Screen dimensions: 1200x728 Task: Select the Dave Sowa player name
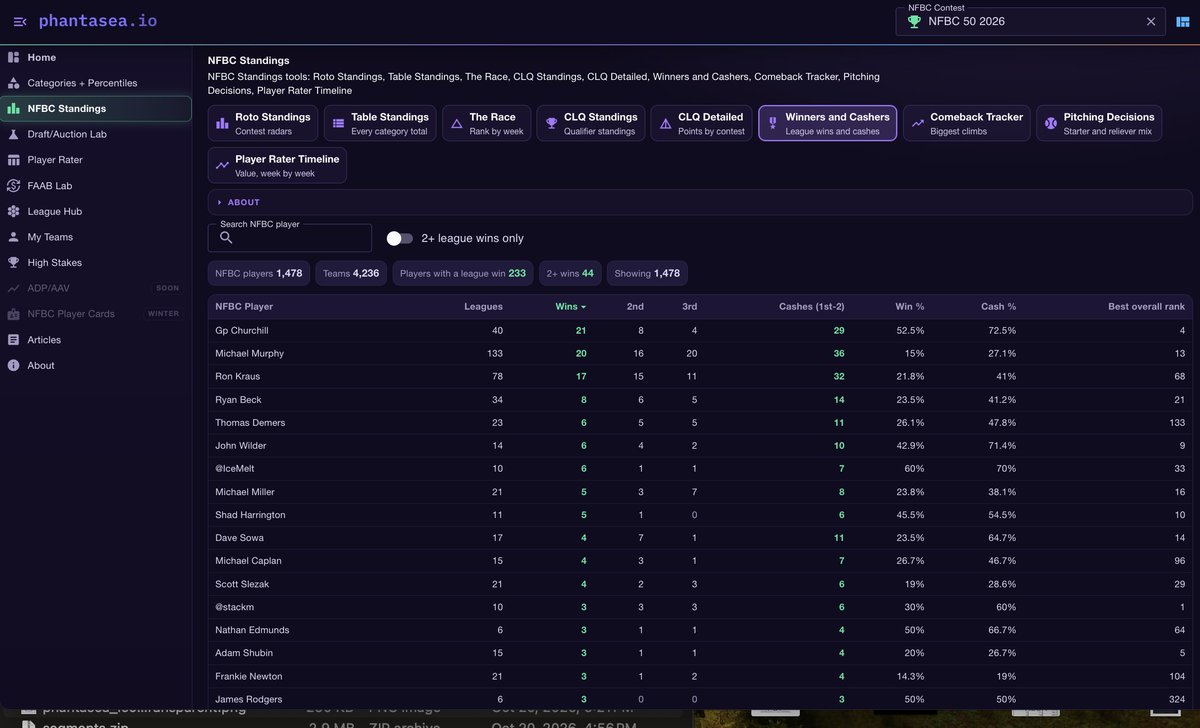point(238,537)
